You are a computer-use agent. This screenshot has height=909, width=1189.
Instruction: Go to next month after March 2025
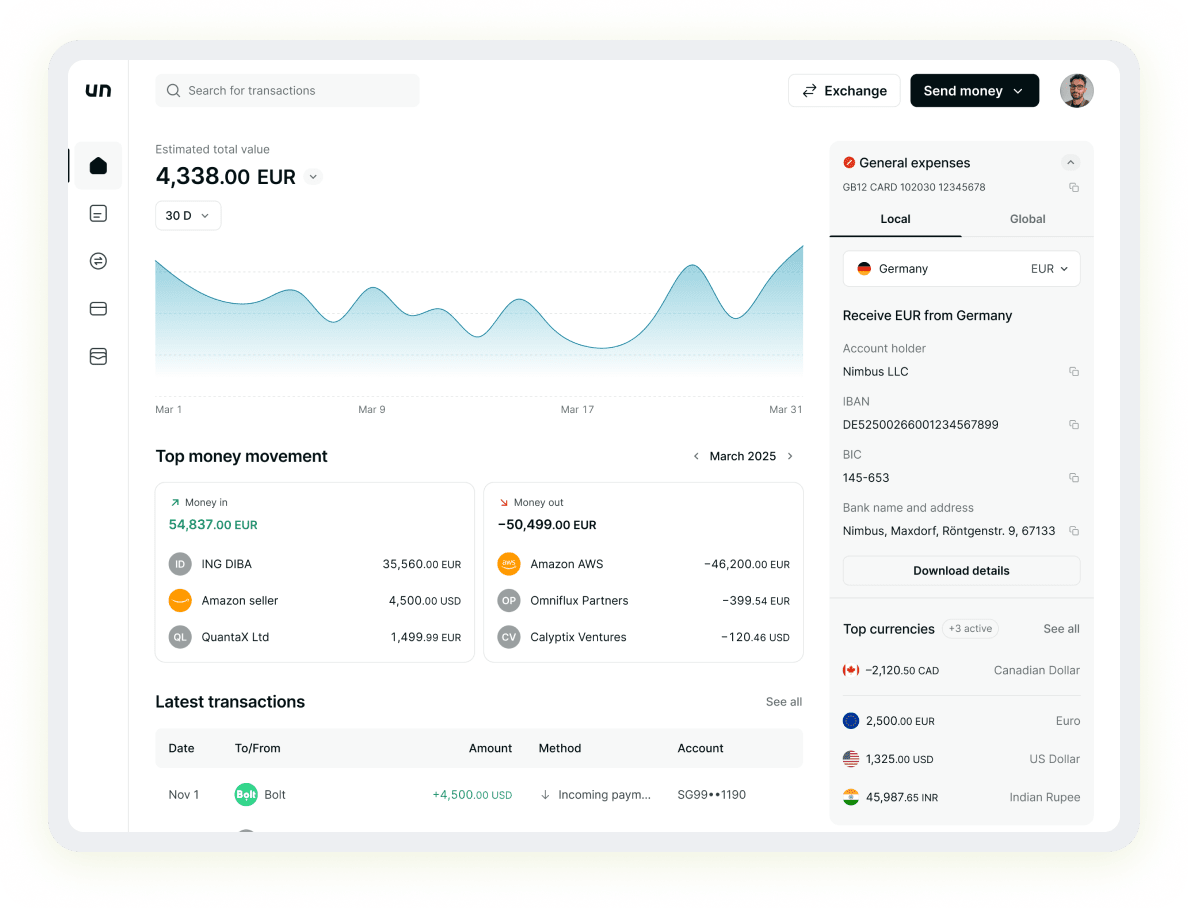coord(790,456)
